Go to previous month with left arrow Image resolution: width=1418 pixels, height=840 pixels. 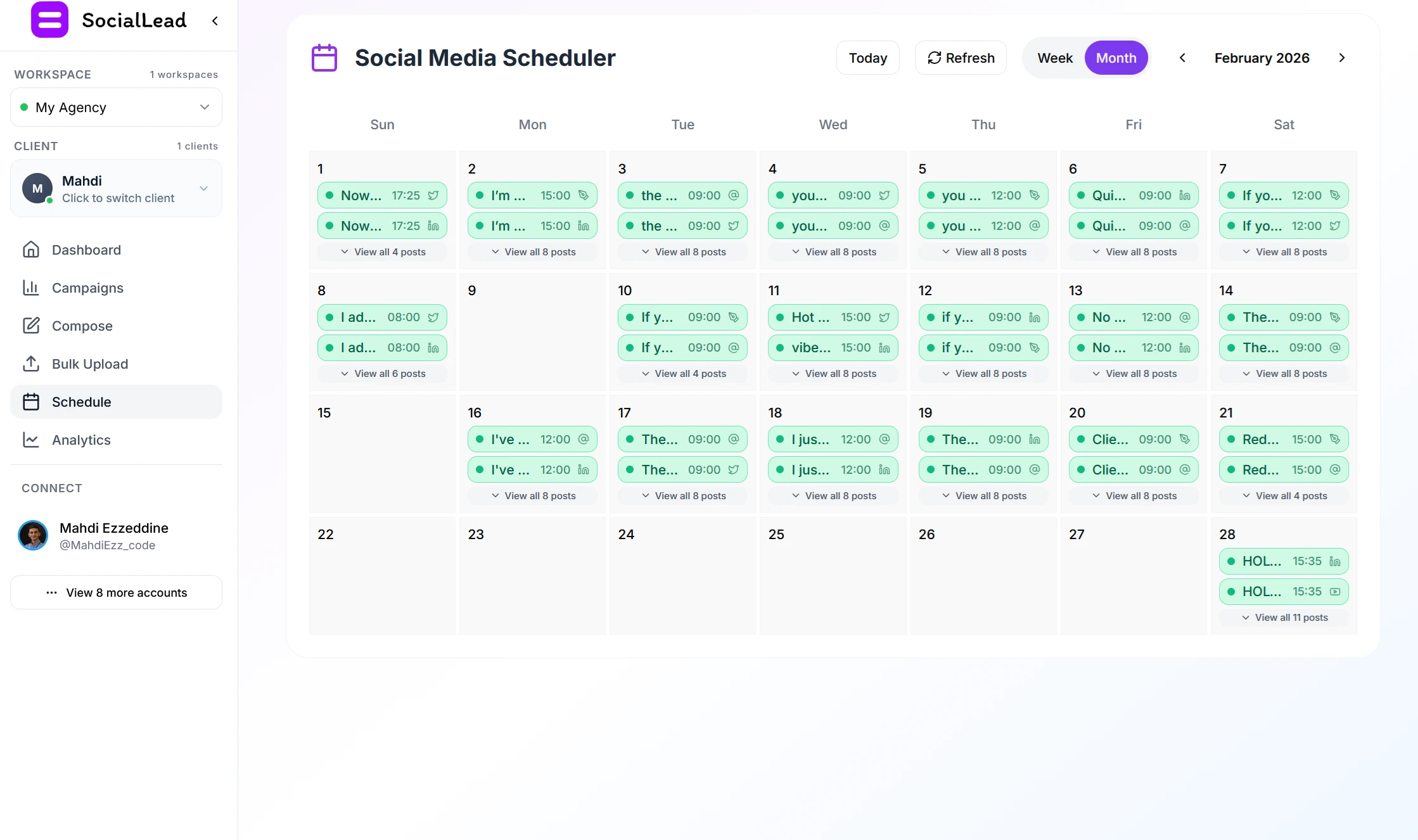coord(1182,58)
